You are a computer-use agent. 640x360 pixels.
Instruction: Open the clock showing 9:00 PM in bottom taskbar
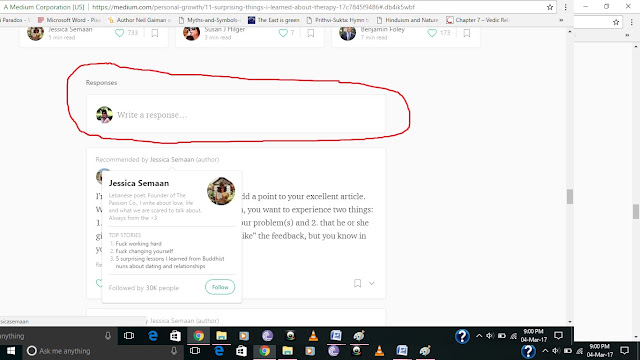tap(600, 351)
